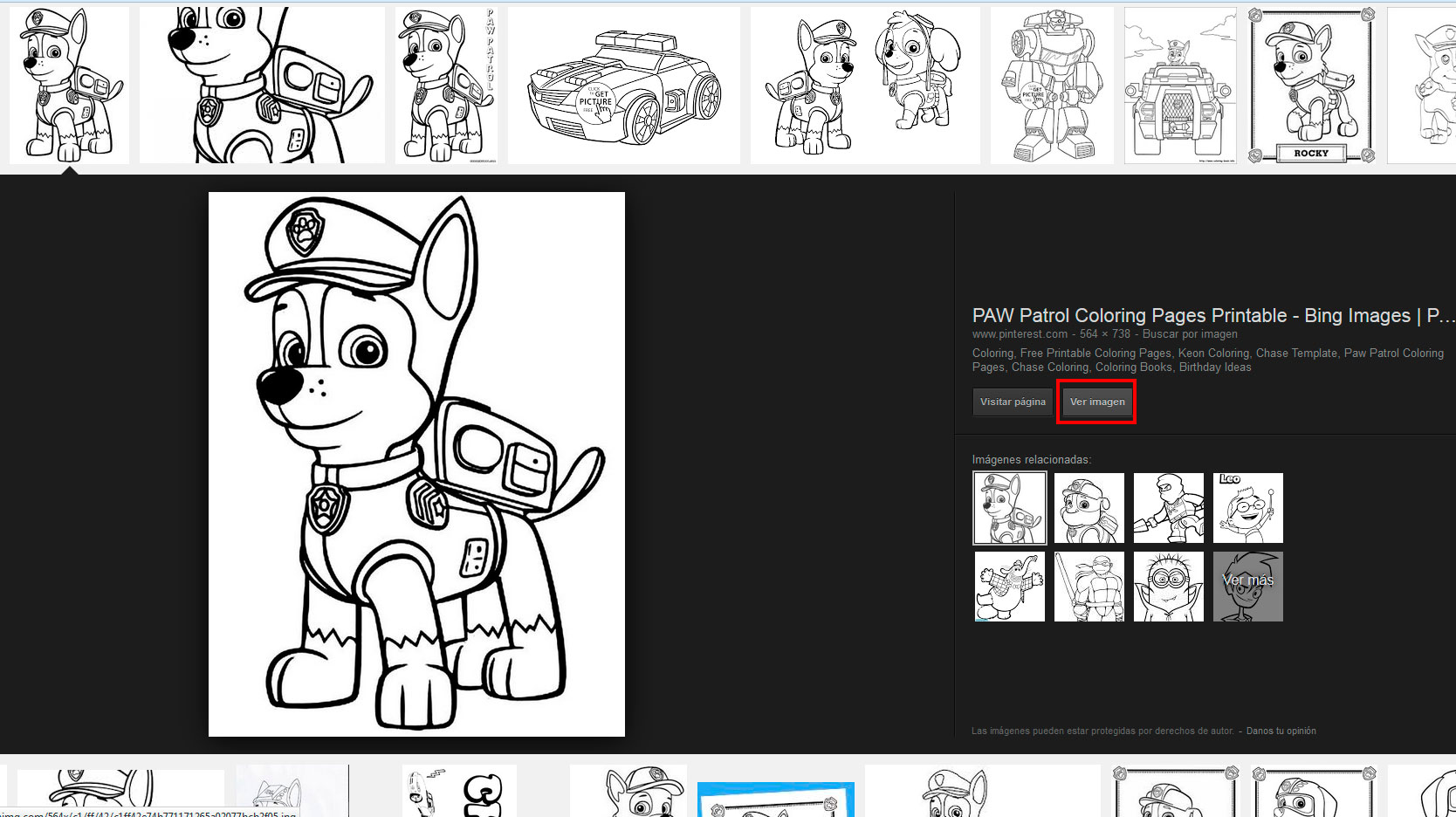This screenshot has height=817, width=1456.
Task: Select the framed ROCKY coloring thumbnail
Action: click(x=1311, y=86)
